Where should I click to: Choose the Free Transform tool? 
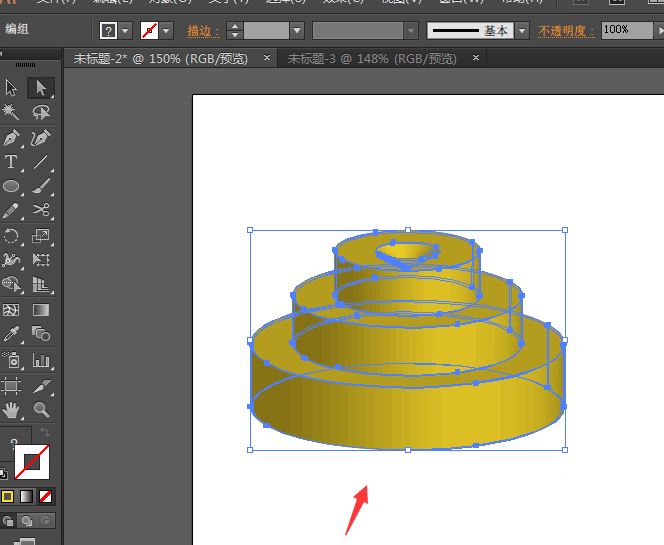tap(41, 260)
